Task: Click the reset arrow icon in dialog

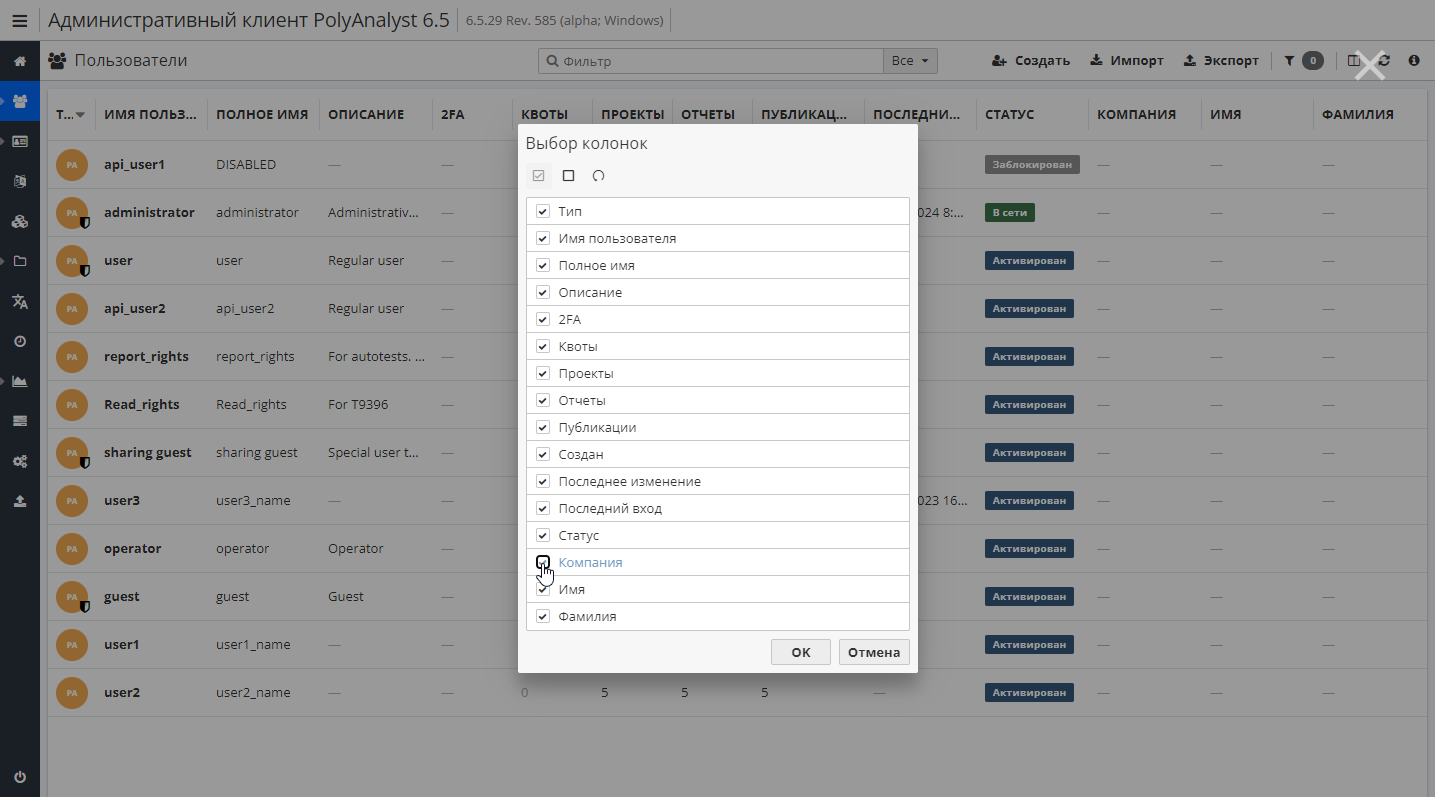Action: tap(598, 176)
